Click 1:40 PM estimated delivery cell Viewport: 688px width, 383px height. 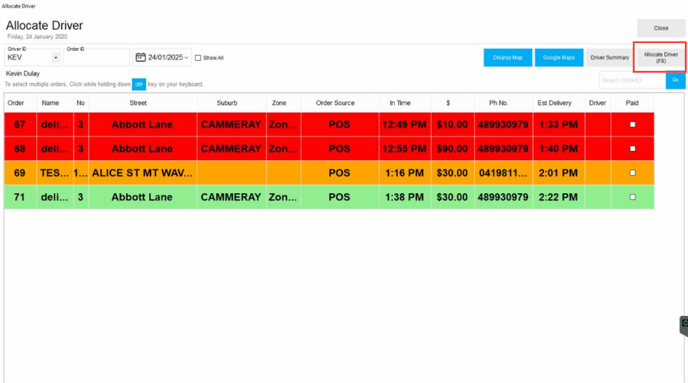coord(559,149)
